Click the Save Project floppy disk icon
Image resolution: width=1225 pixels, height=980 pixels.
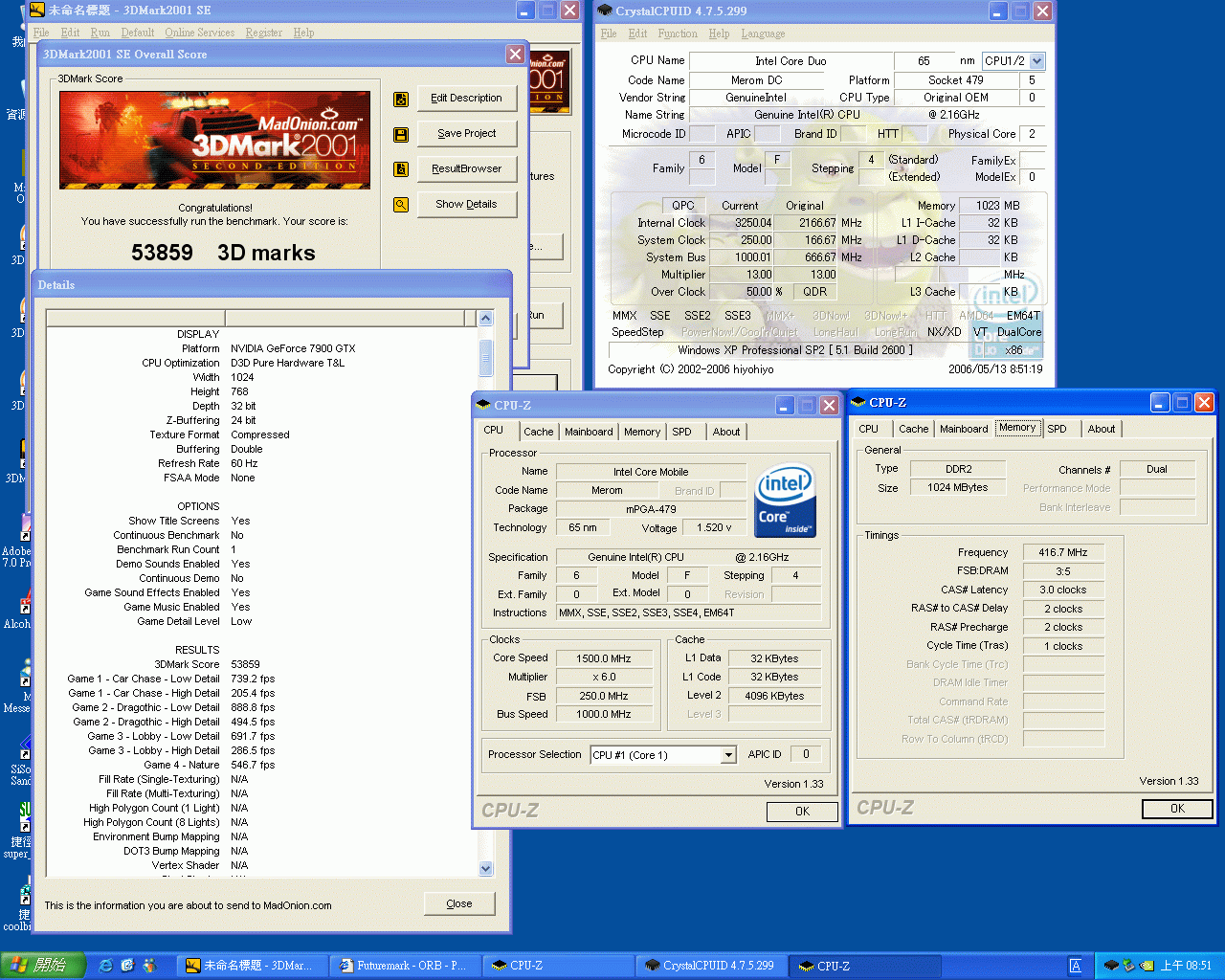[x=401, y=134]
